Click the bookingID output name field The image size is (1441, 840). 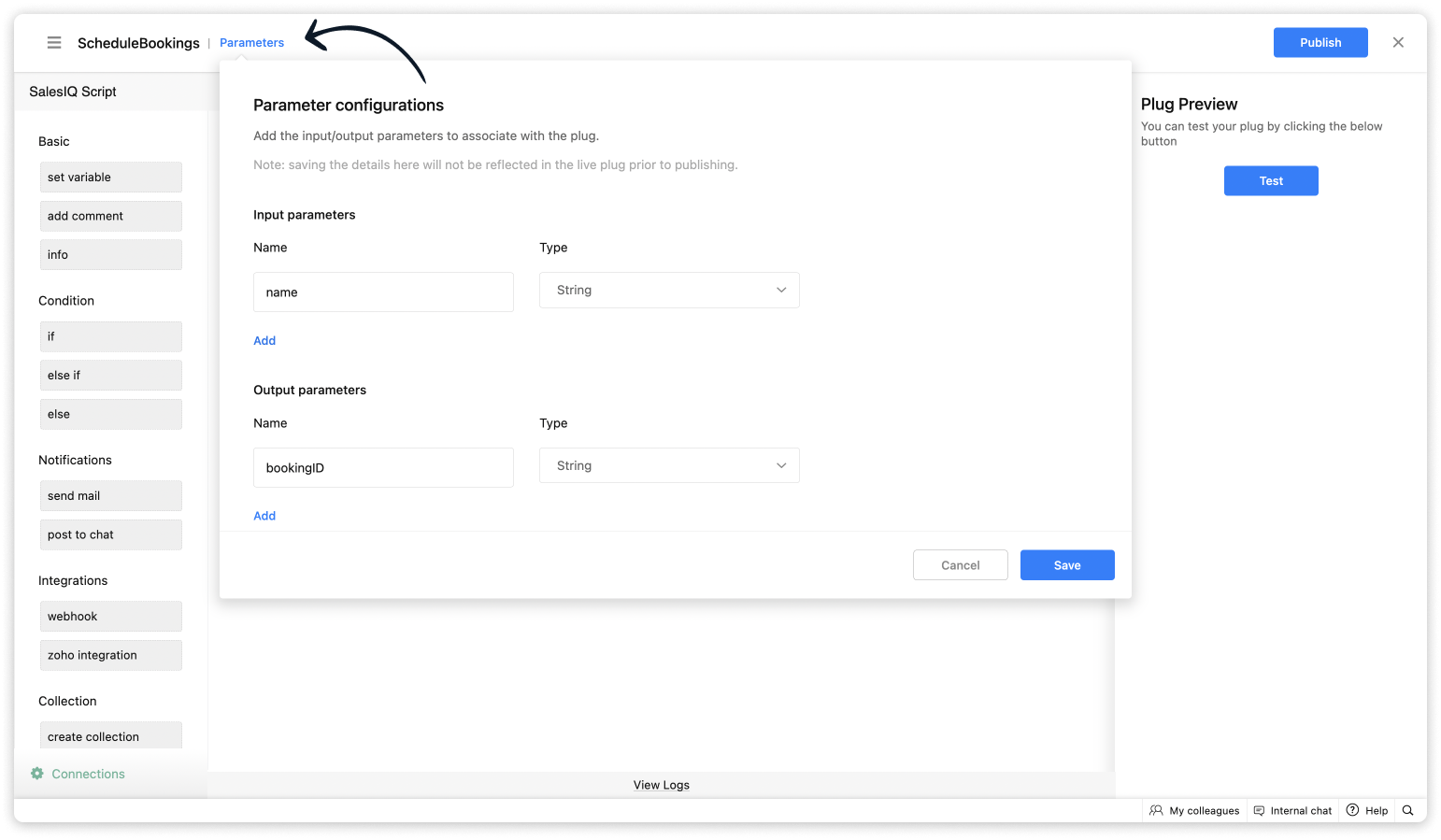[x=383, y=468]
